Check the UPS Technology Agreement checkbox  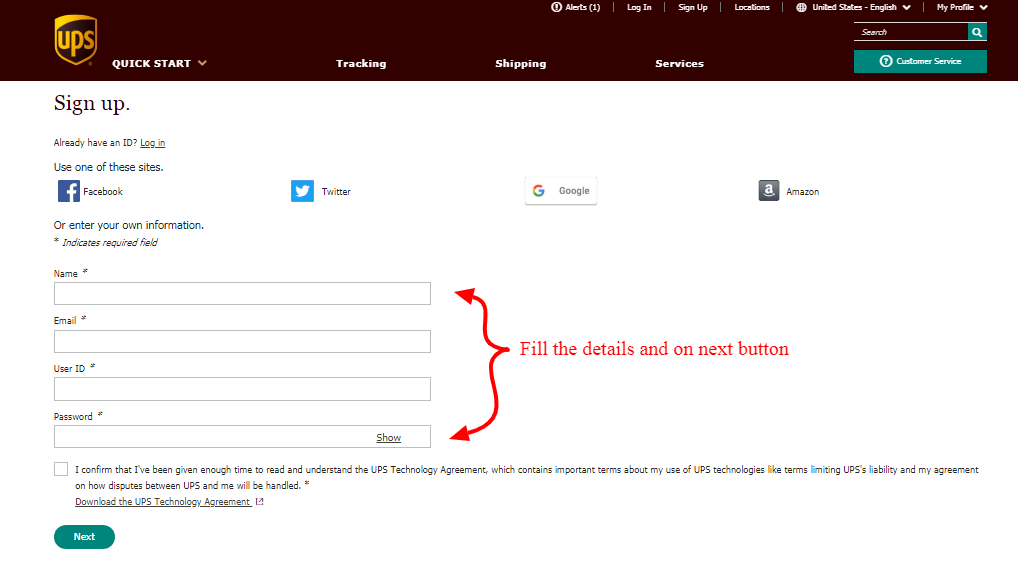61,469
